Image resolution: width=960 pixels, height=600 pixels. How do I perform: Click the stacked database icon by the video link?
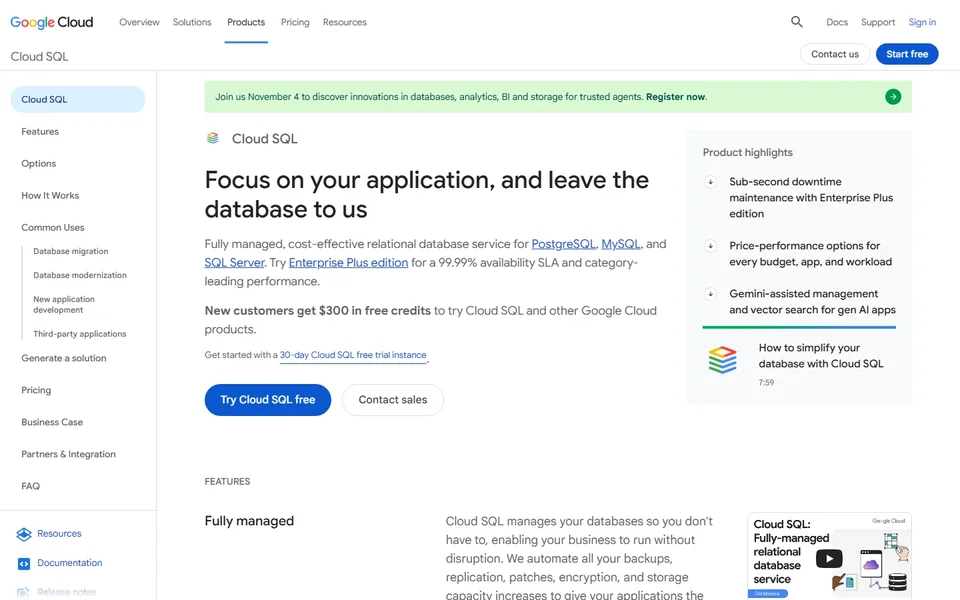(722, 359)
